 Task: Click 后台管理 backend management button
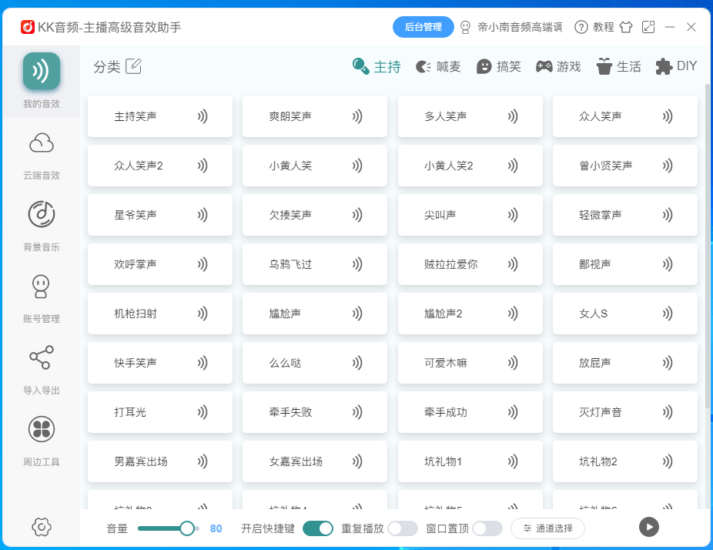(423, 27)
